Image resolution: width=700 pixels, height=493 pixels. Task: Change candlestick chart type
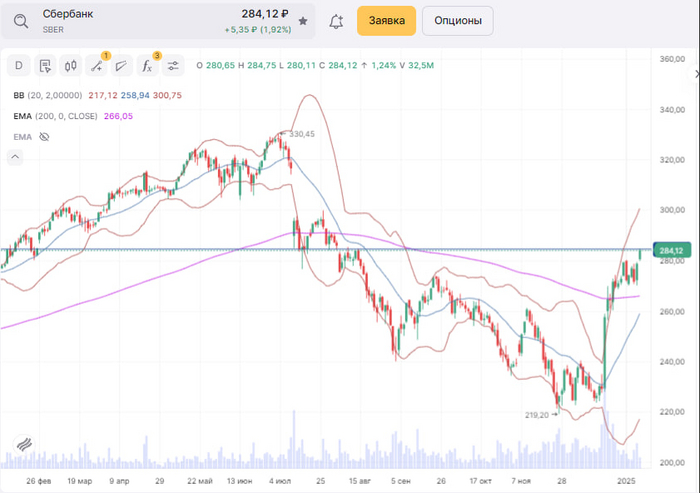point(70,66)
